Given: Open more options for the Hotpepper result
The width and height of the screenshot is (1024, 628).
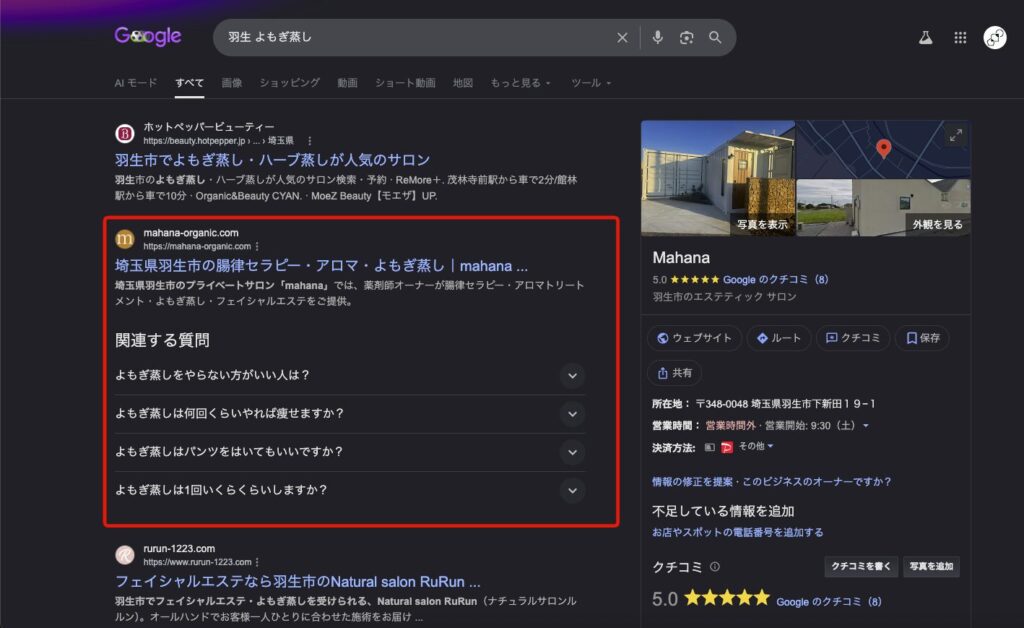Looking at the screenshot, I should (310, 141).
